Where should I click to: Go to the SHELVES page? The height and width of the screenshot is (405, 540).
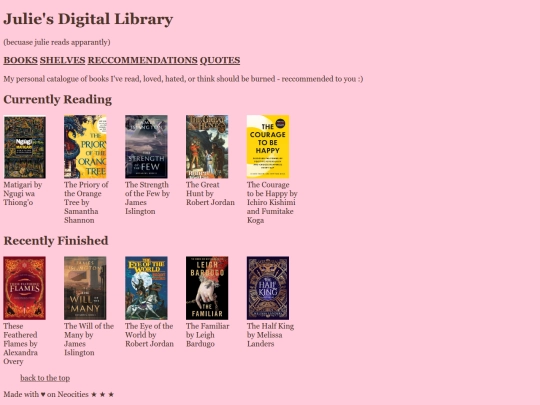pyautogui.click(x=62, y=60)
